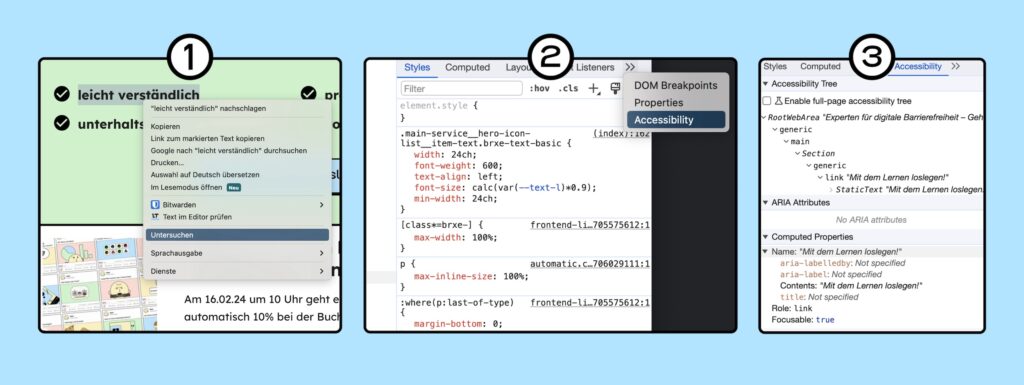Viewport: 1024px width, 385px height.
Task: Enable full-page accessibility tree checkbox
Action: (x=767, y=101)
